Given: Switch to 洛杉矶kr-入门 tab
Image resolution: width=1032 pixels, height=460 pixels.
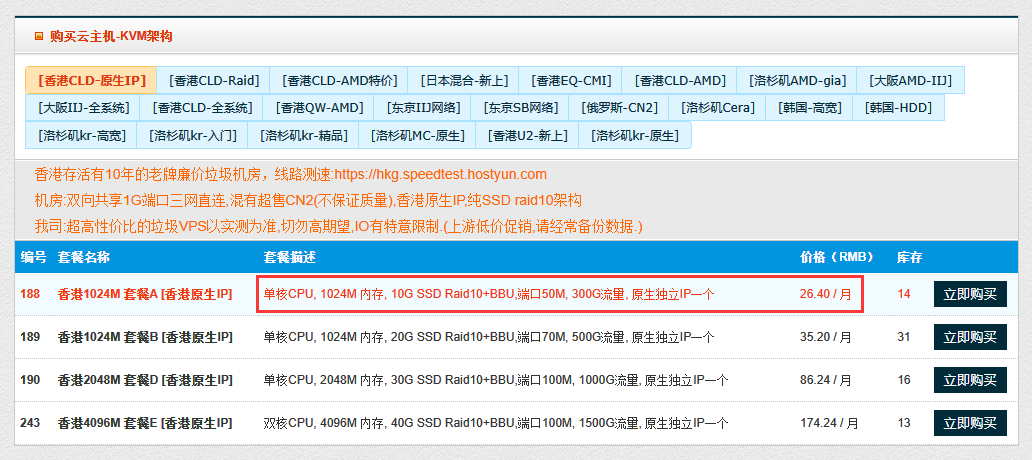Looking at the screenshot, I should point(192,136).
